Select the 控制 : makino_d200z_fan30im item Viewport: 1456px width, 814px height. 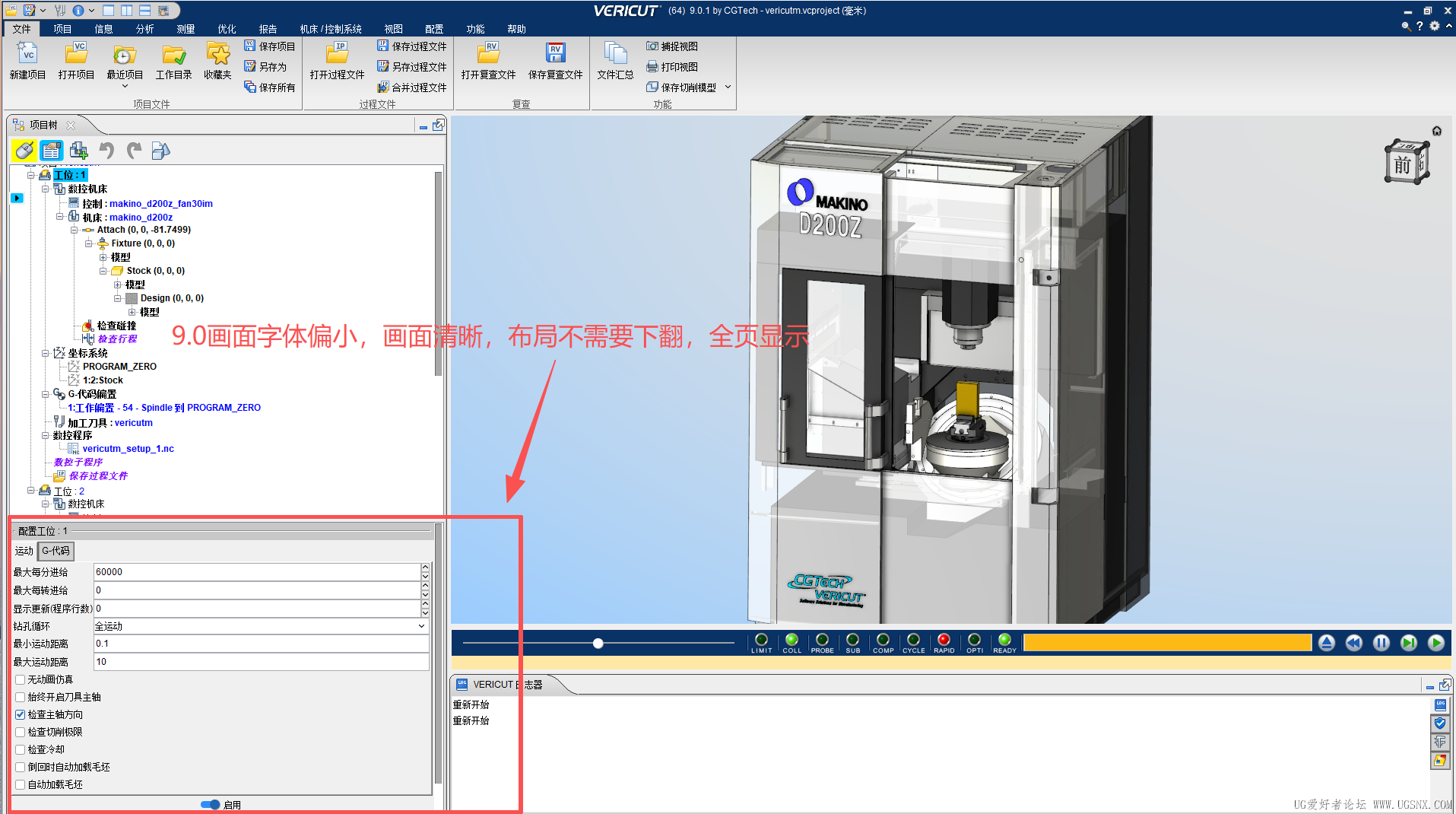click(x=148, y=204)
